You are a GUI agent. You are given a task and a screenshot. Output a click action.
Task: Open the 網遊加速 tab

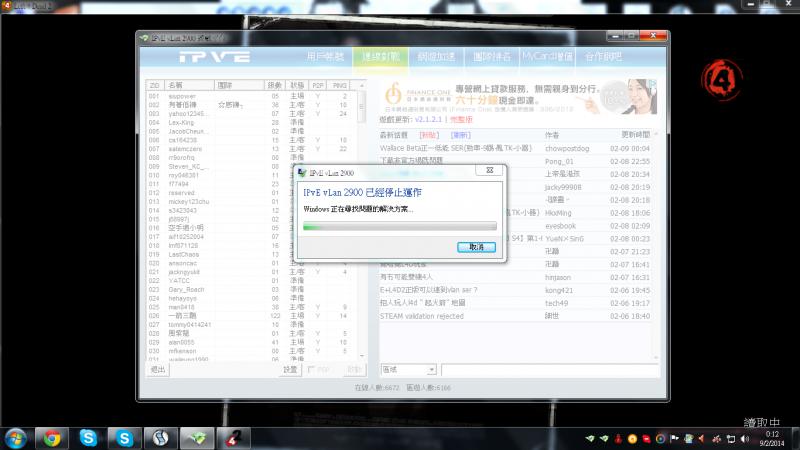tap(436, 57)
